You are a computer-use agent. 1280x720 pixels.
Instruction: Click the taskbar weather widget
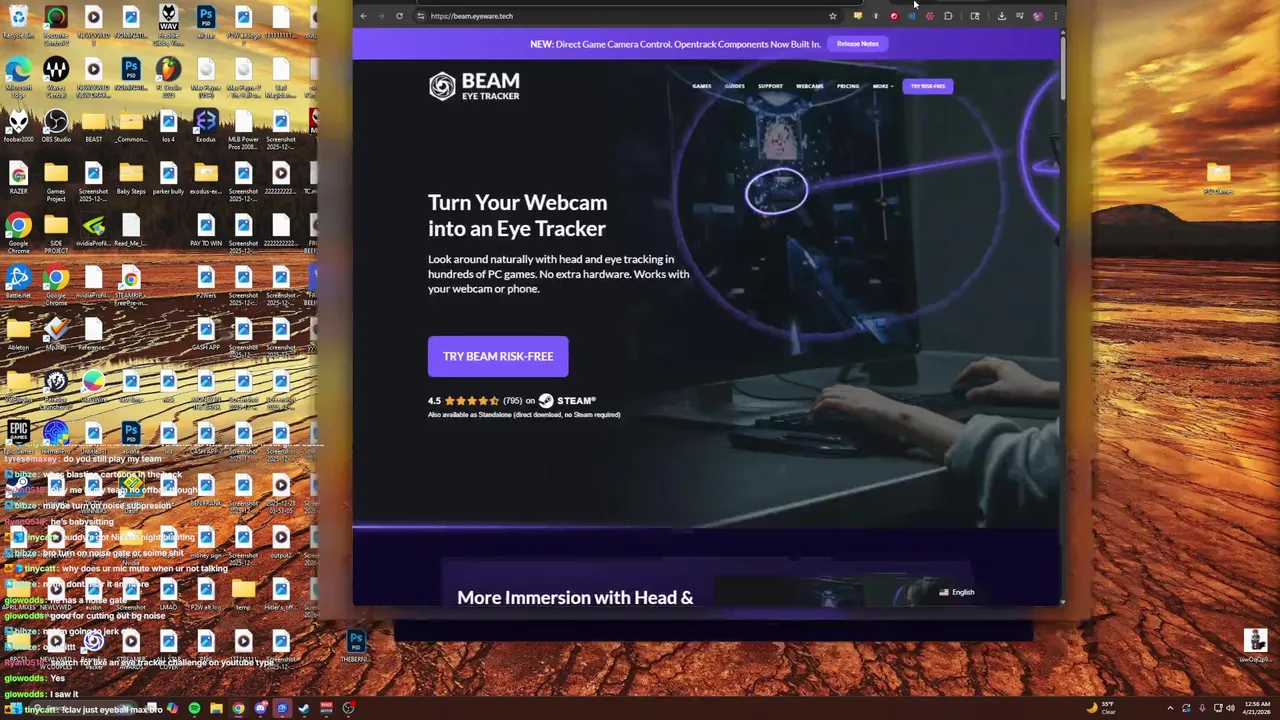click(1101, 708)
